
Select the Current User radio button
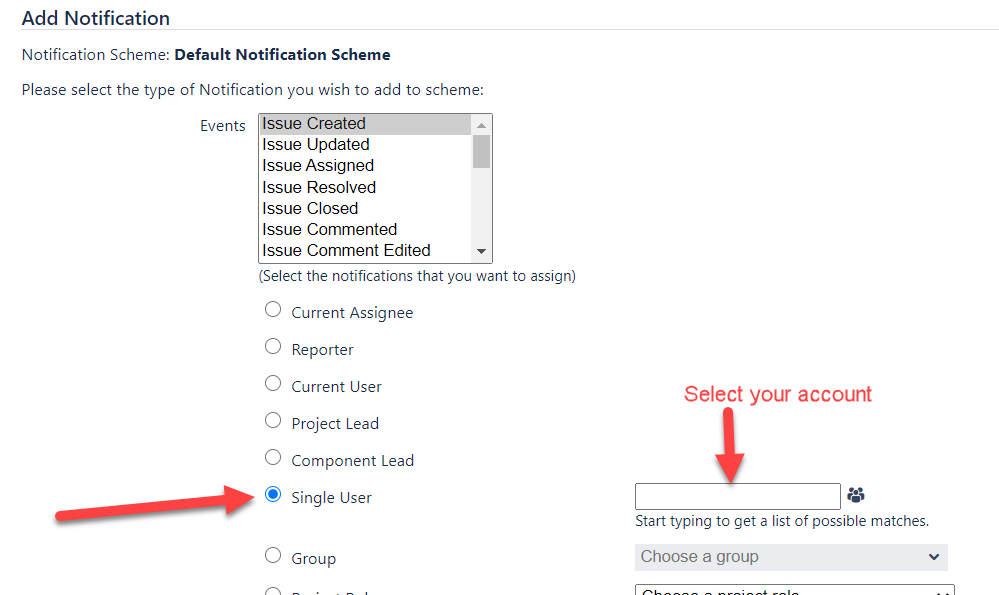pyautogui.click(x=273, y=383)
